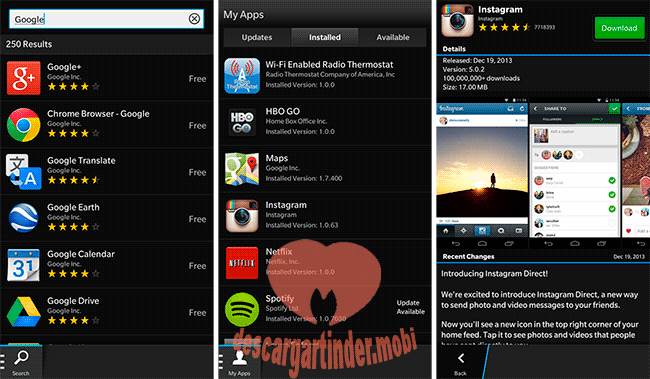
Task: Select the Free price for Google Drive
Action: click(197, 313)
